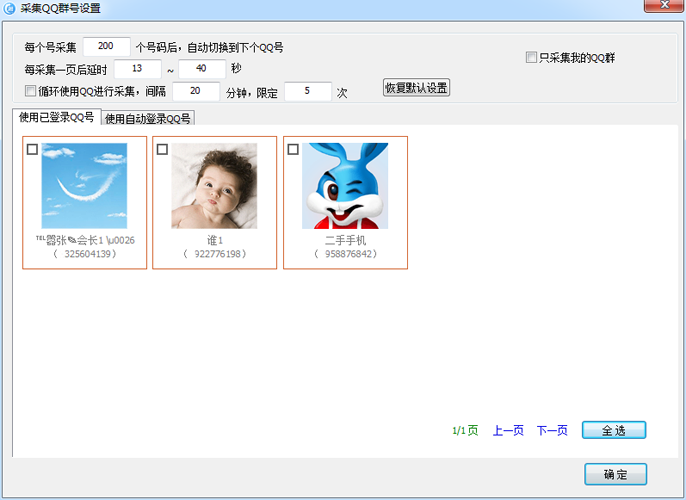Screen dimensions: 686x500
Task: Switch to the 使用自动登录QQ号 tab
Action: (x=148, y=118)
